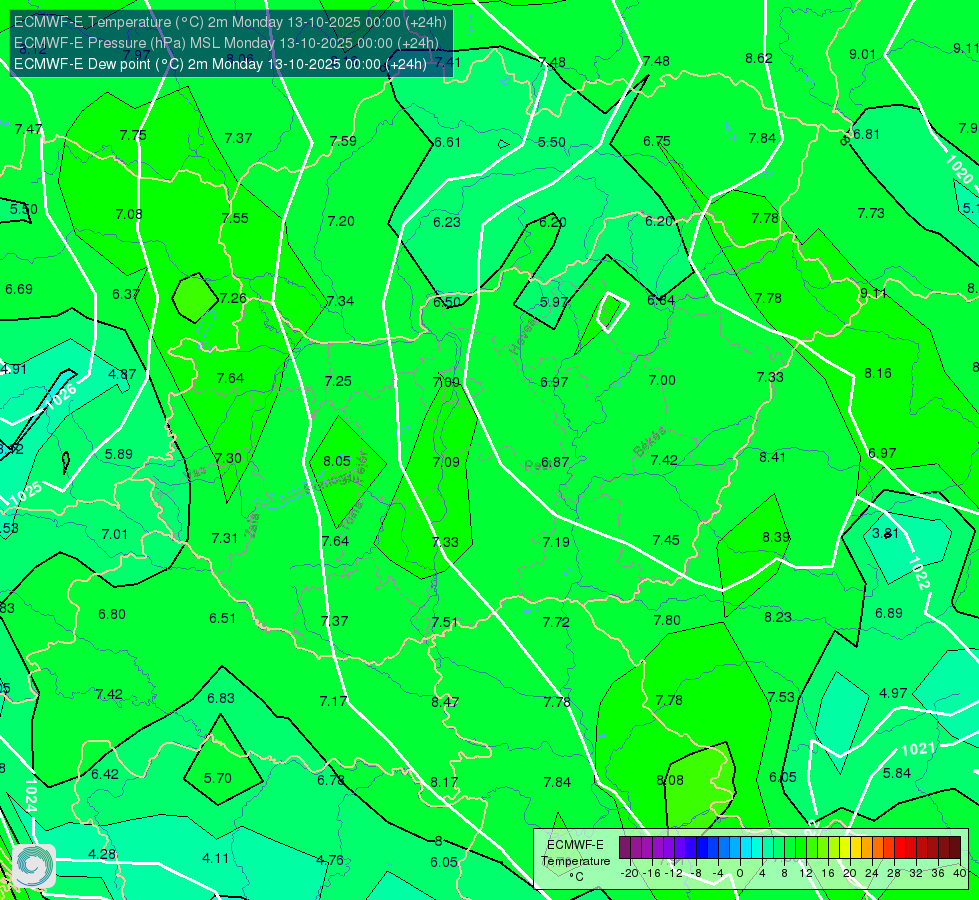The image size is (979, 900).
Task: Click the 4.97 temperature value
Action: click(893, 693)
